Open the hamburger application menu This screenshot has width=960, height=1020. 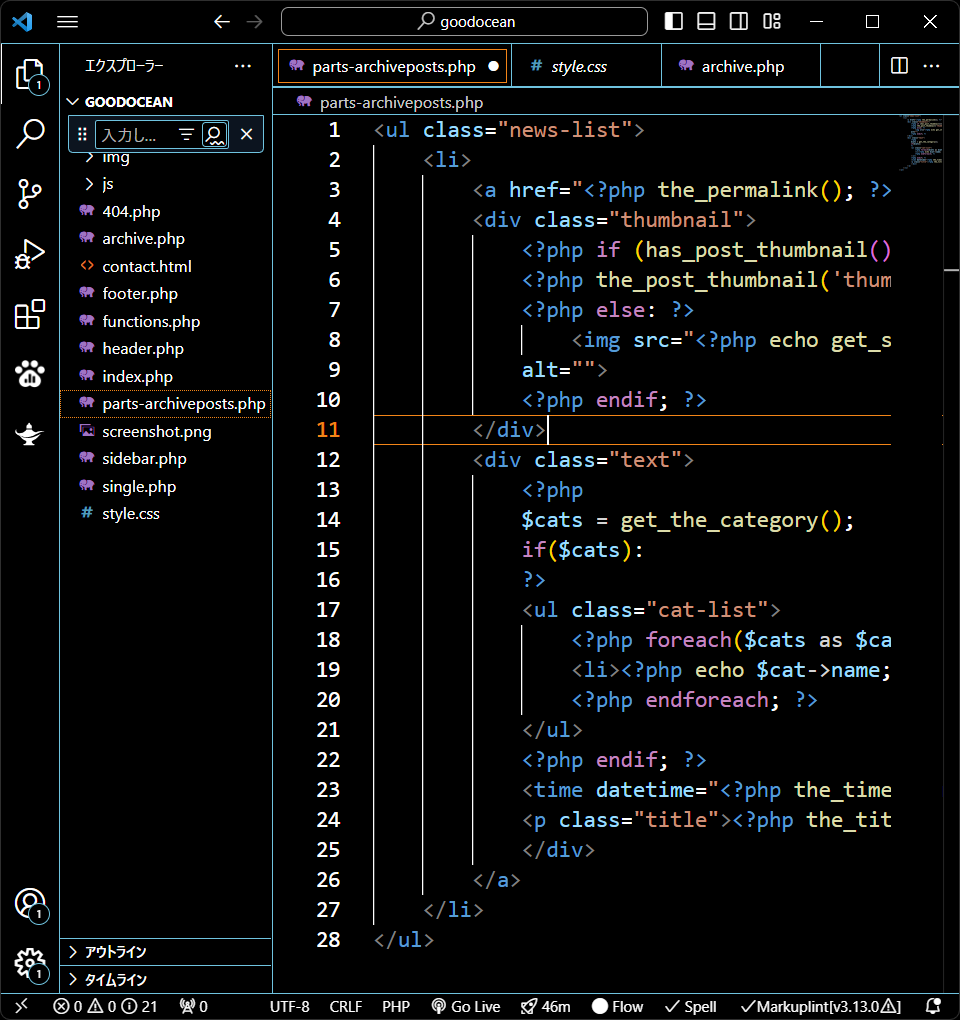(x=67, y=21)
